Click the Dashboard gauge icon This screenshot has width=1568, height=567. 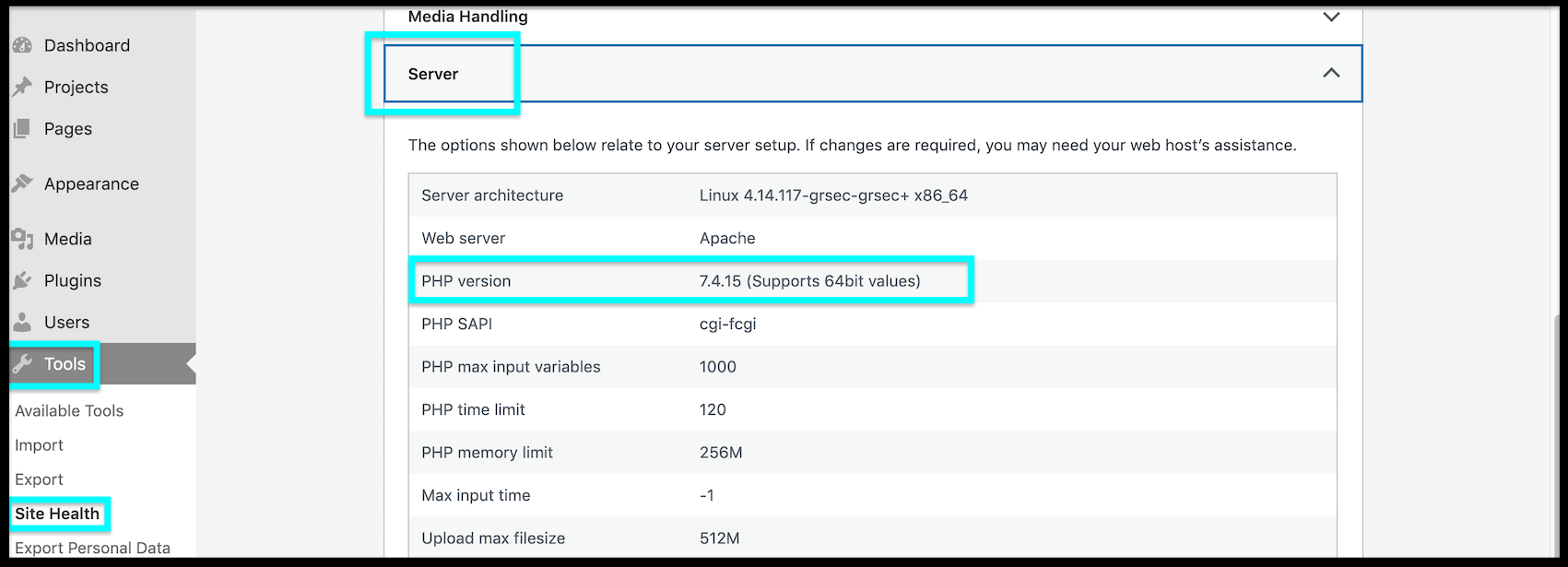22,45
